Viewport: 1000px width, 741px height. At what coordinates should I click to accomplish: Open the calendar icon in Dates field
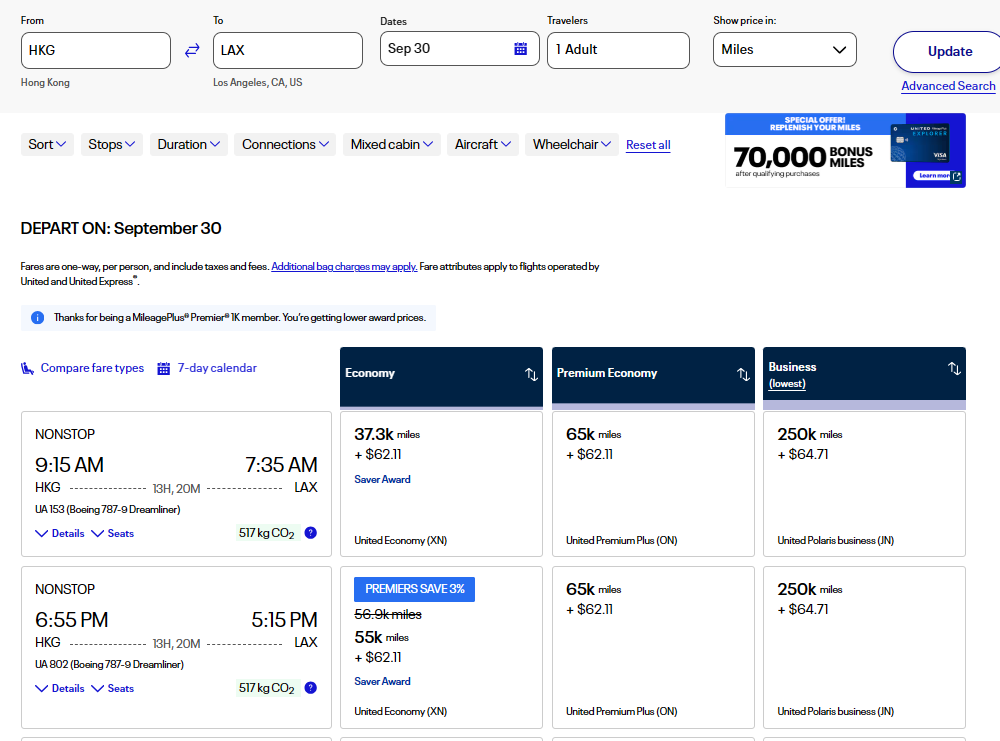click(520, 49)
